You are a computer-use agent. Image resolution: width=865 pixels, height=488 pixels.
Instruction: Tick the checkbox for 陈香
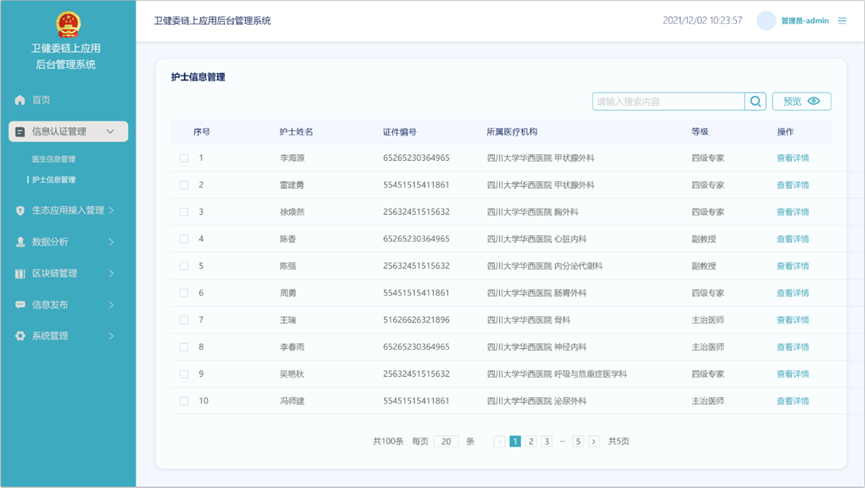pyautogui.click(x=184, y=239)
